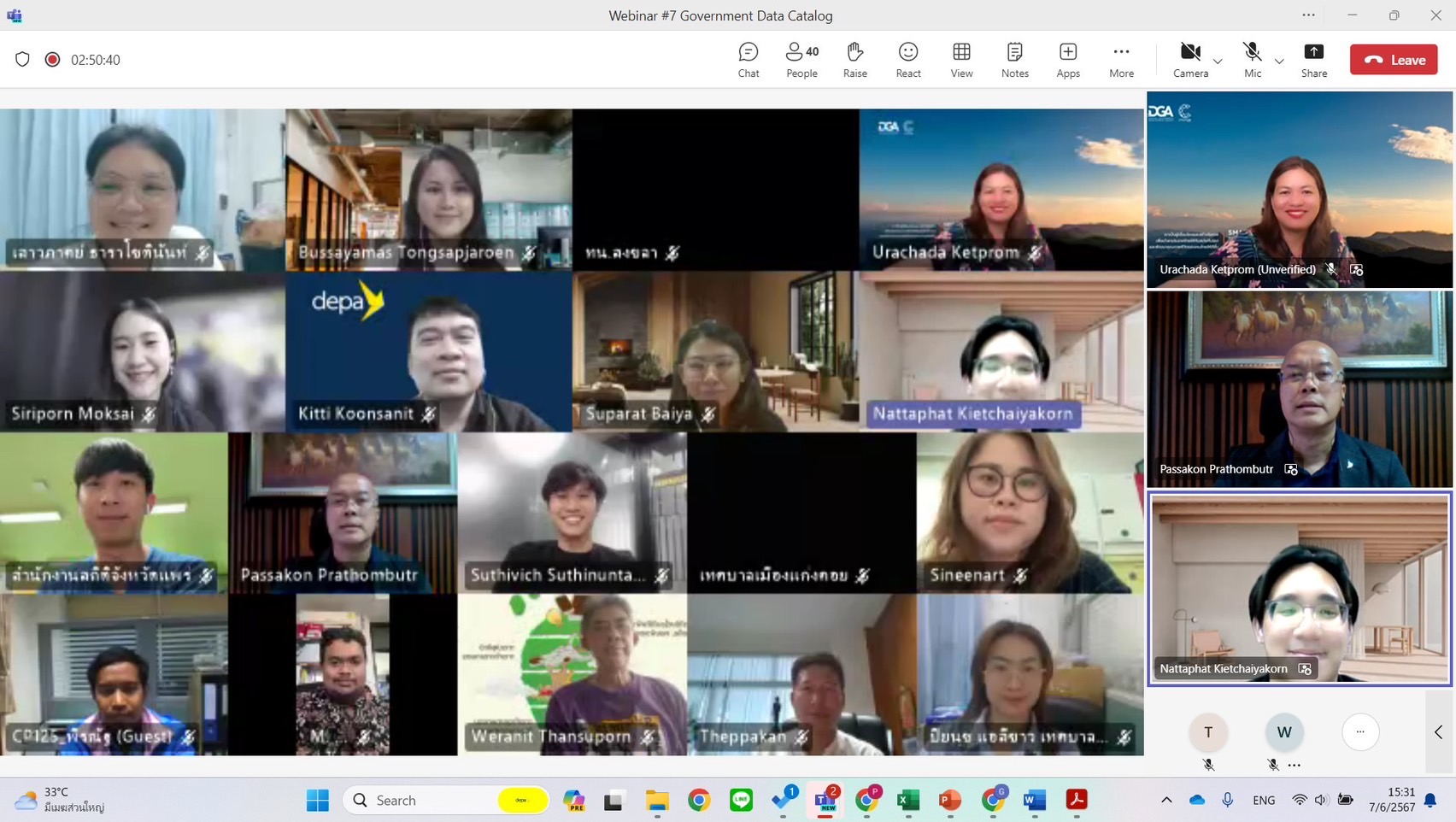
Task: Show hidden system tray icons
Action: [1166, 801]
